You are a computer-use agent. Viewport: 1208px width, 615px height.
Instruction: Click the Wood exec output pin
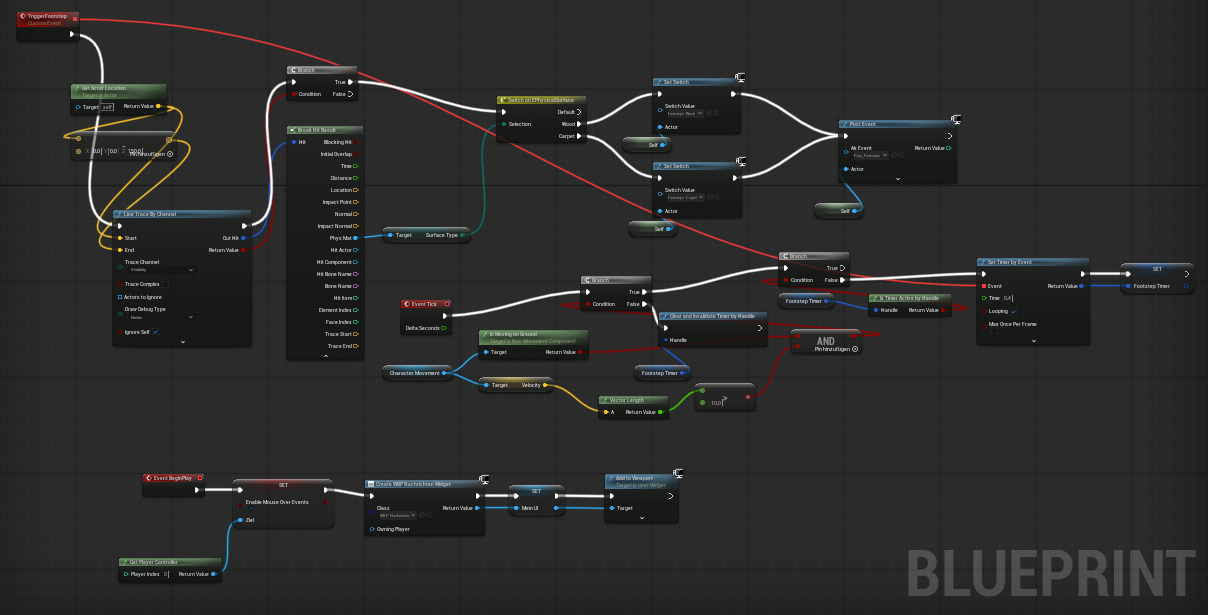[x=580, y=124]
